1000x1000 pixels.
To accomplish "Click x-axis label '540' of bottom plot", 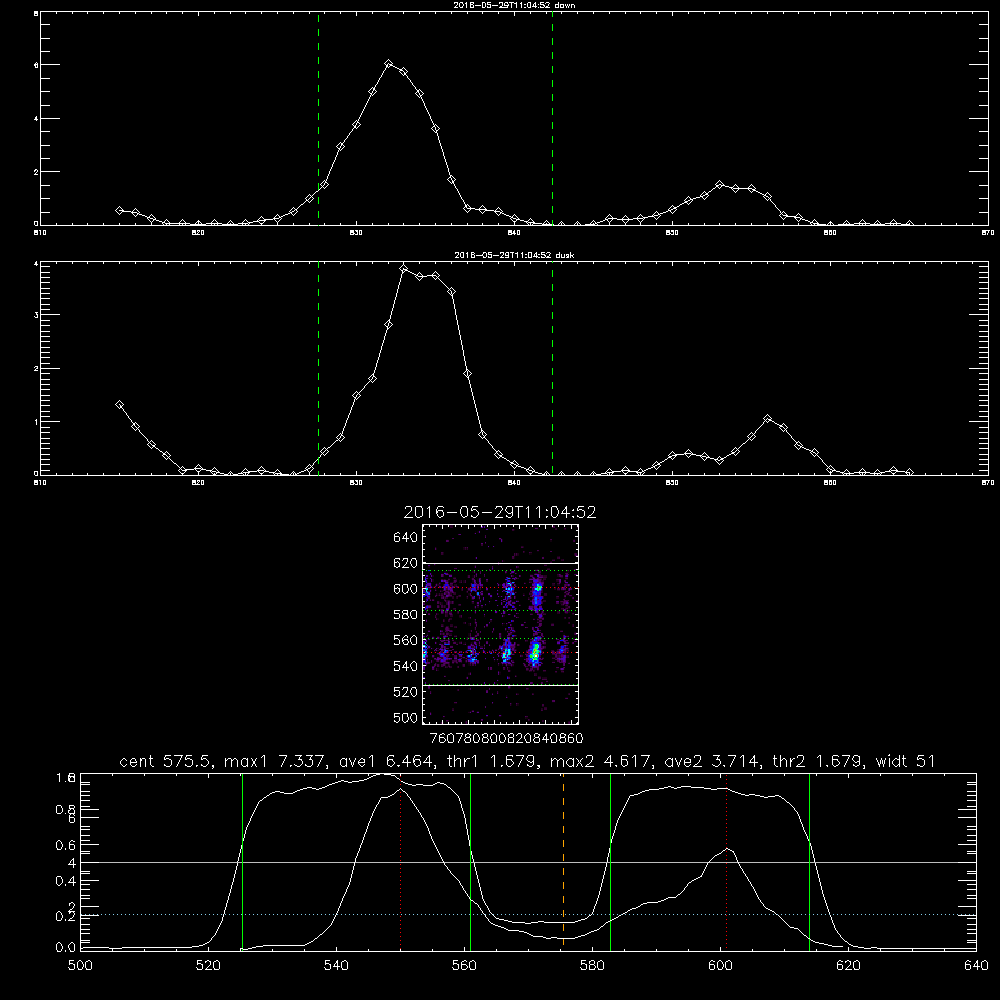I will click(x=336, y=966).
